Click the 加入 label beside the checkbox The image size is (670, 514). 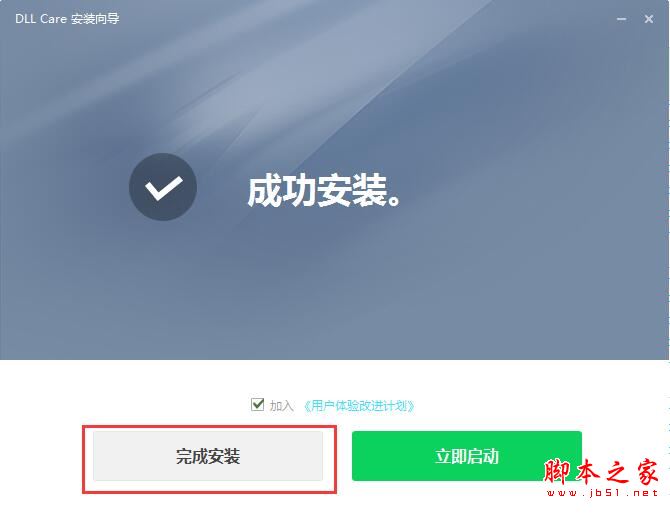click(x=281, y=405)
